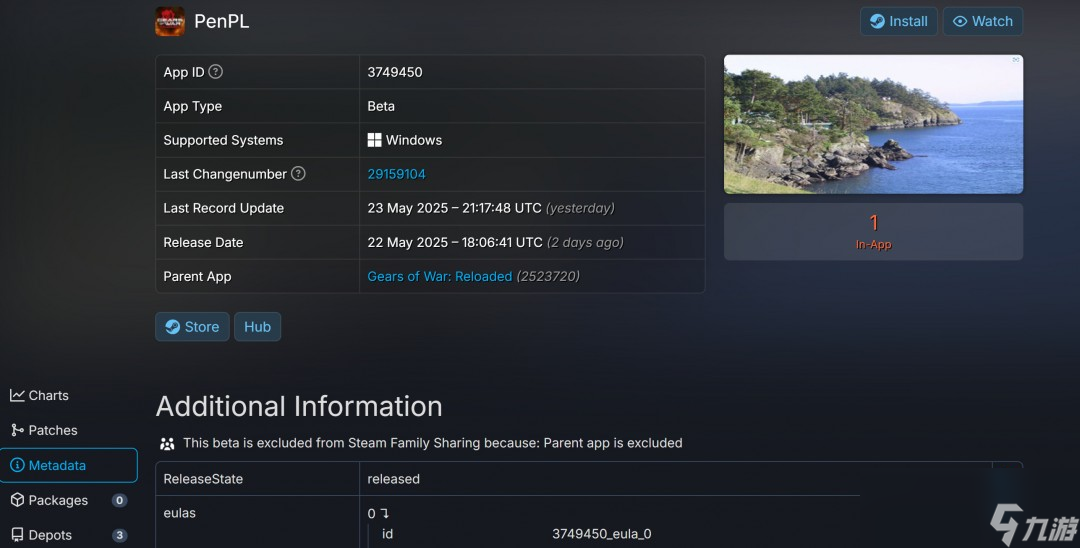Viewport: 1080px width, 548px height.
Task: Click the PenPL app logo icon
Action: tap(169, 21)
